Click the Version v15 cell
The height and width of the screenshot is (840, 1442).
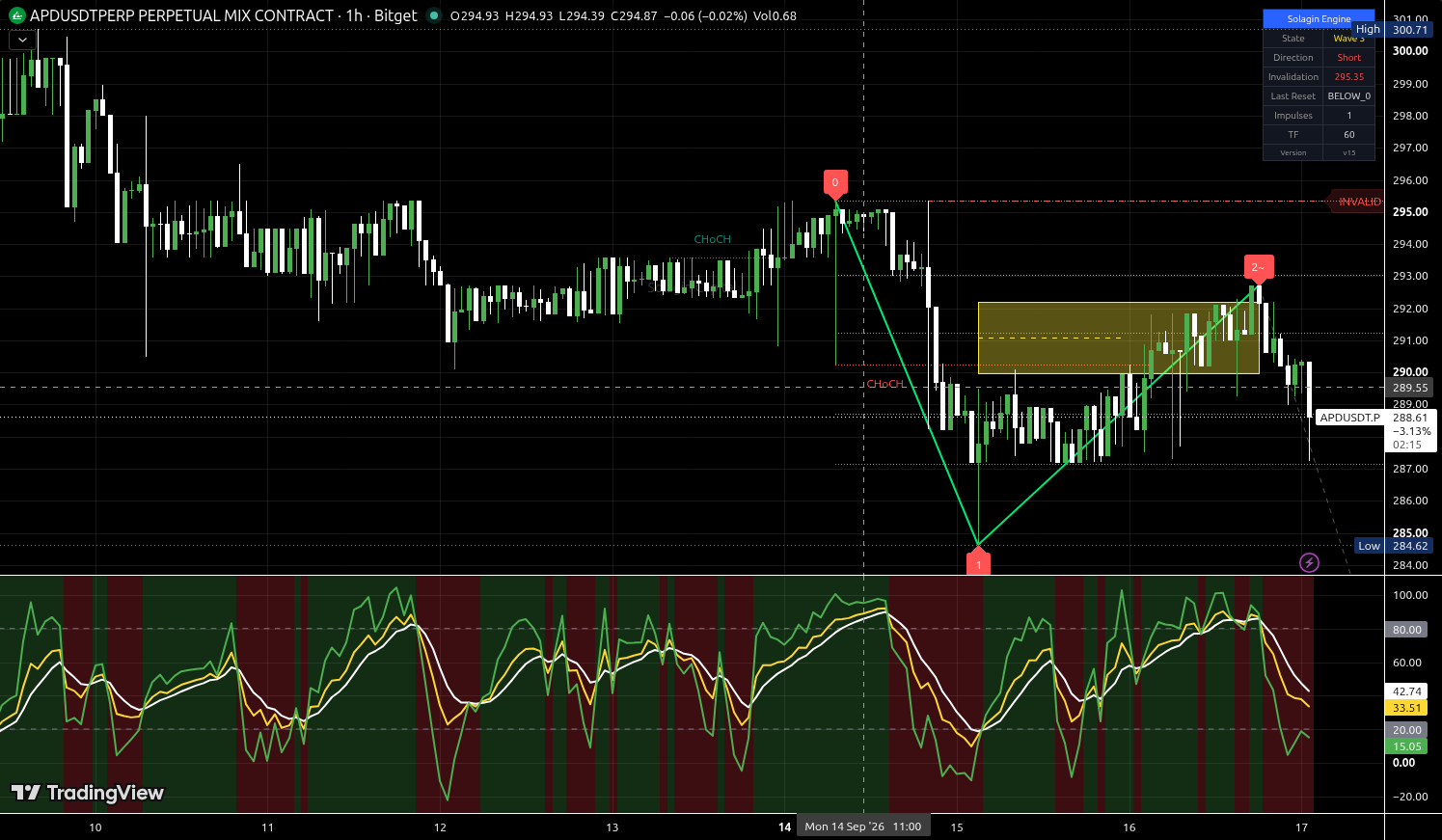[1348, 152]
